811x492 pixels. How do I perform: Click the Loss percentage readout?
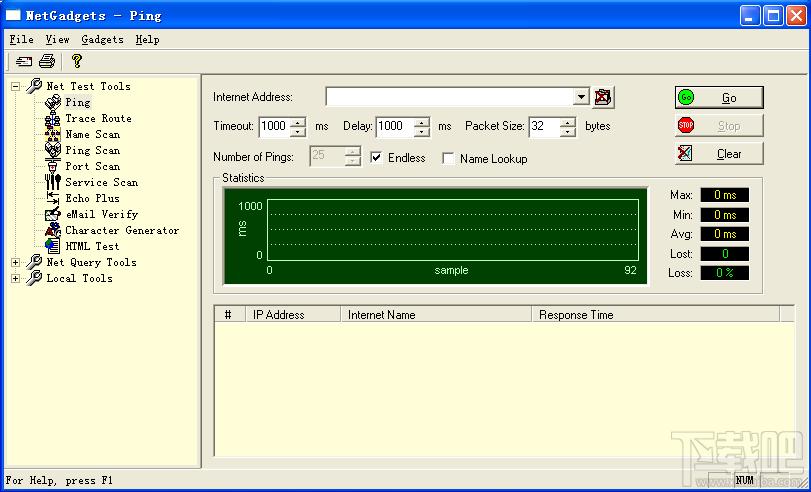(725, 273)
